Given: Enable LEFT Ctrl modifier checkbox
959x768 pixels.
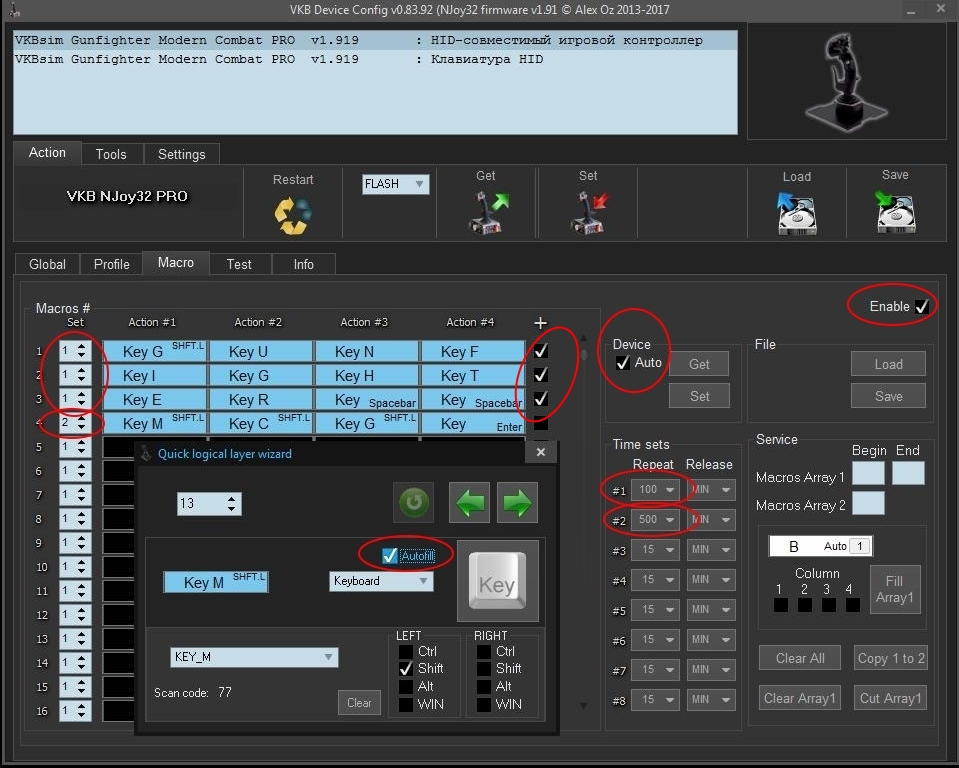Looking at the screenshot, I should [405, 652].
